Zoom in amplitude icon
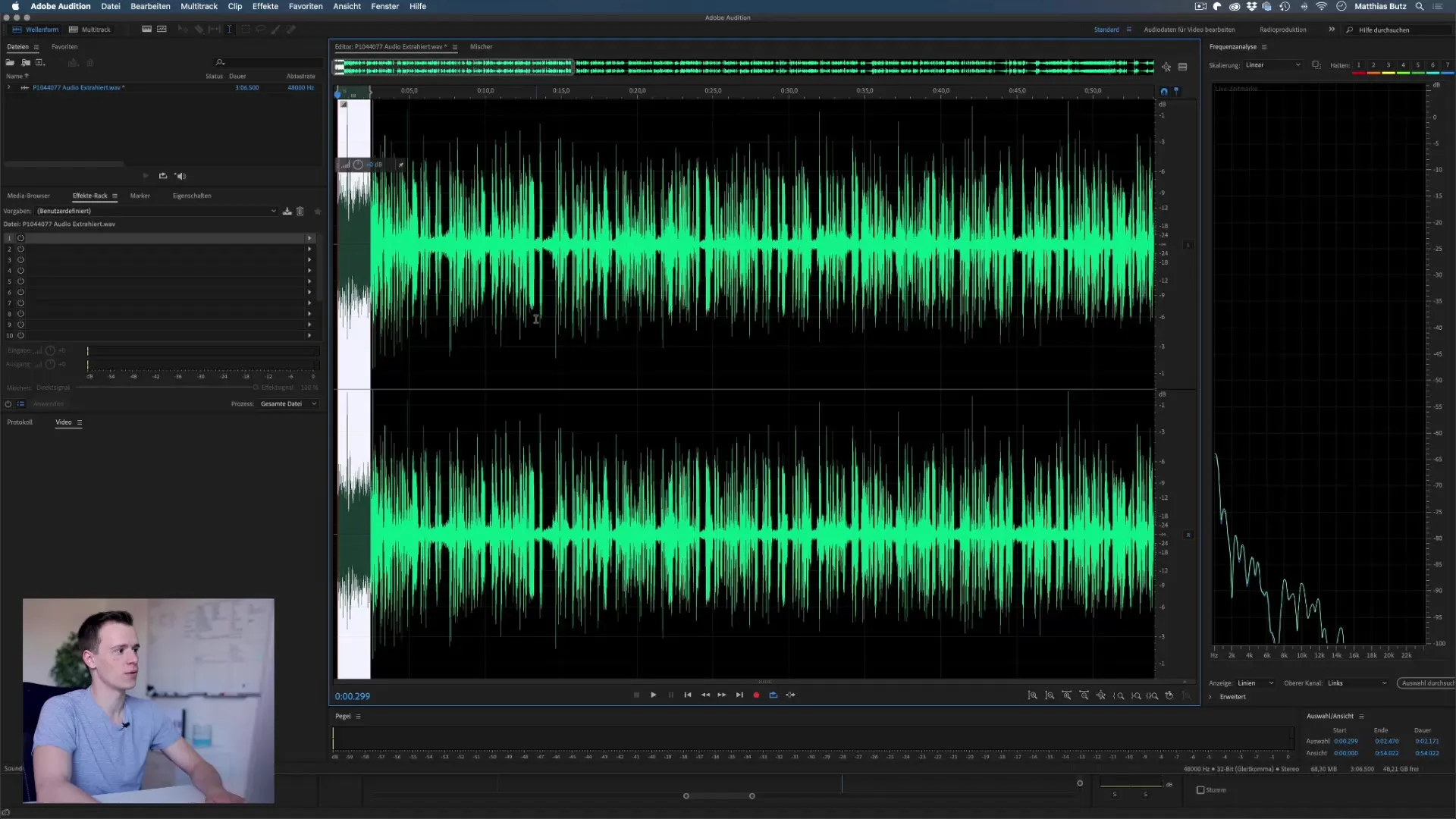Viewport: 1456px width, 819px height. 1033,696
